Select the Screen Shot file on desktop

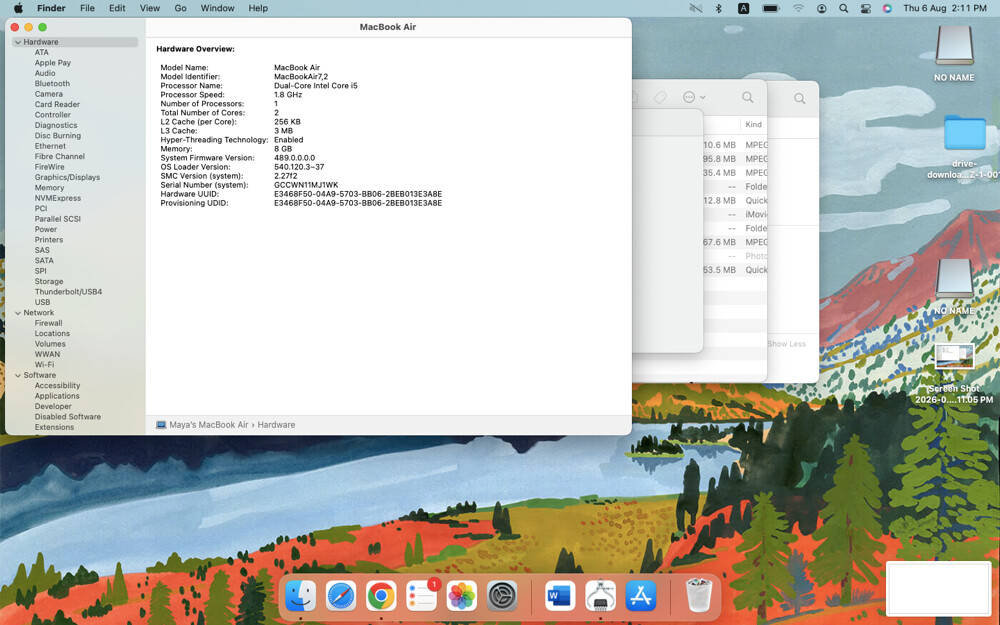coord(954,373)
